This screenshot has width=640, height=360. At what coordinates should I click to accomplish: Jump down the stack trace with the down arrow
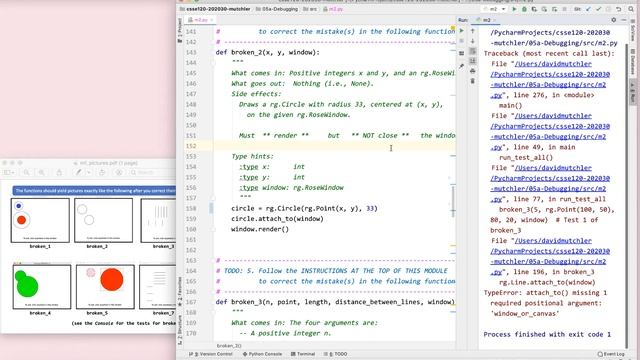473,41
